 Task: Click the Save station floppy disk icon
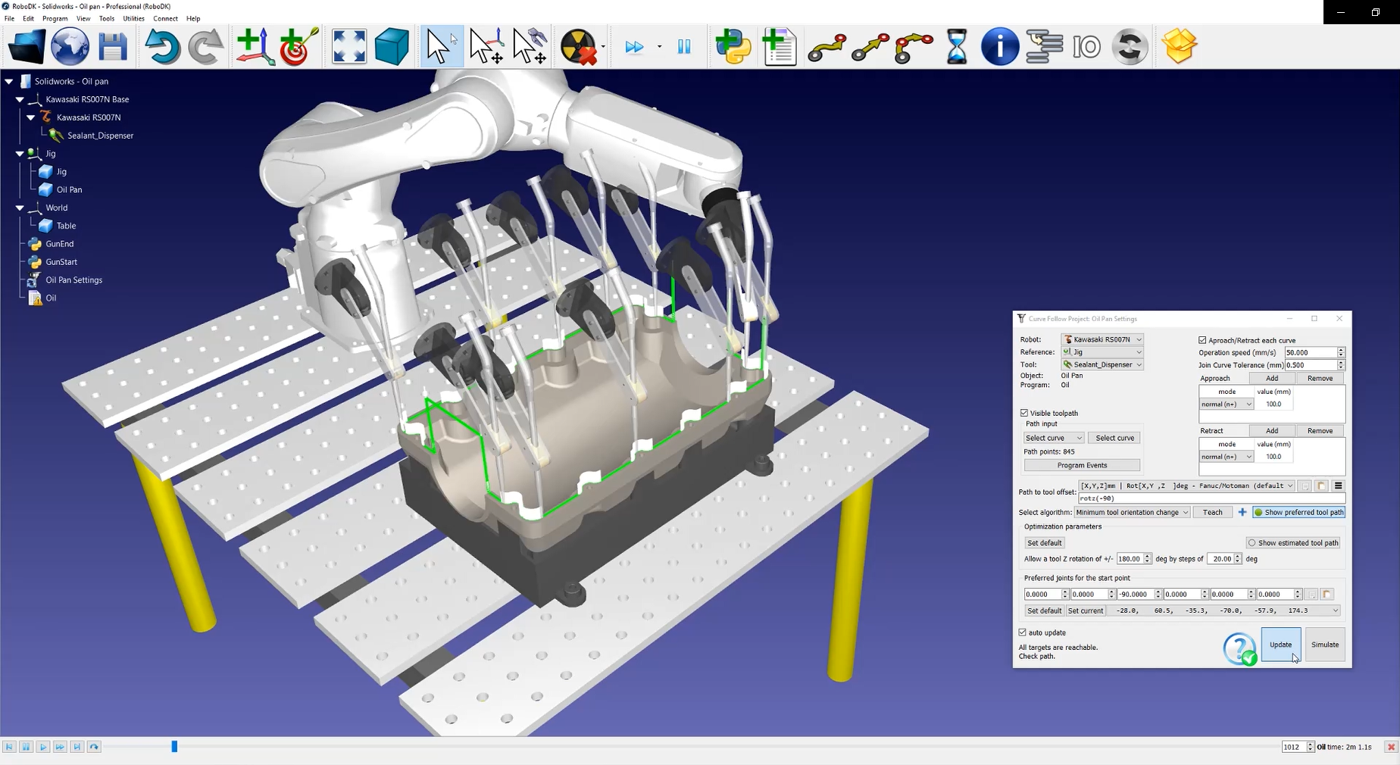click(112, 47)
